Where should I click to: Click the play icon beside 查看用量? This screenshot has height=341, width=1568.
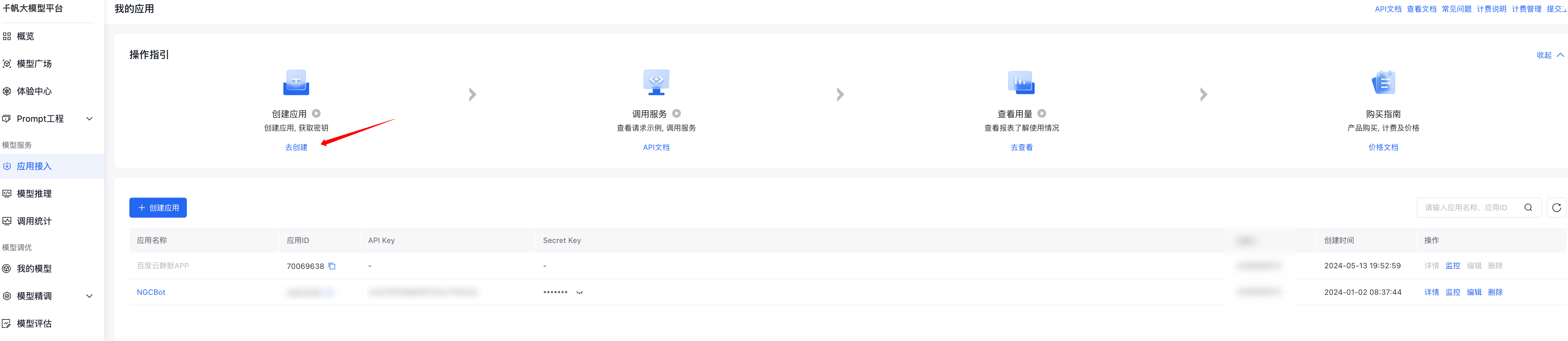point(1041,114)
